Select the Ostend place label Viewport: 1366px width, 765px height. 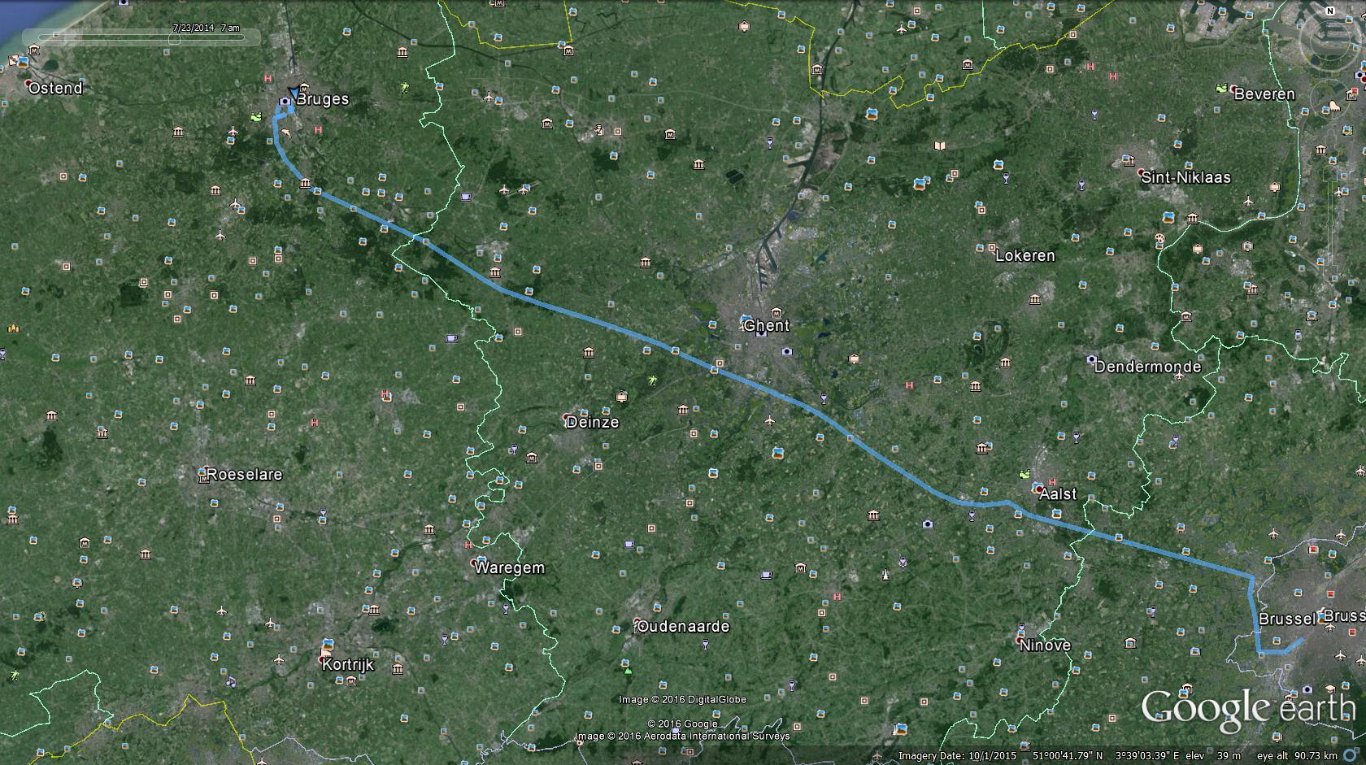(x=55, y=88)
